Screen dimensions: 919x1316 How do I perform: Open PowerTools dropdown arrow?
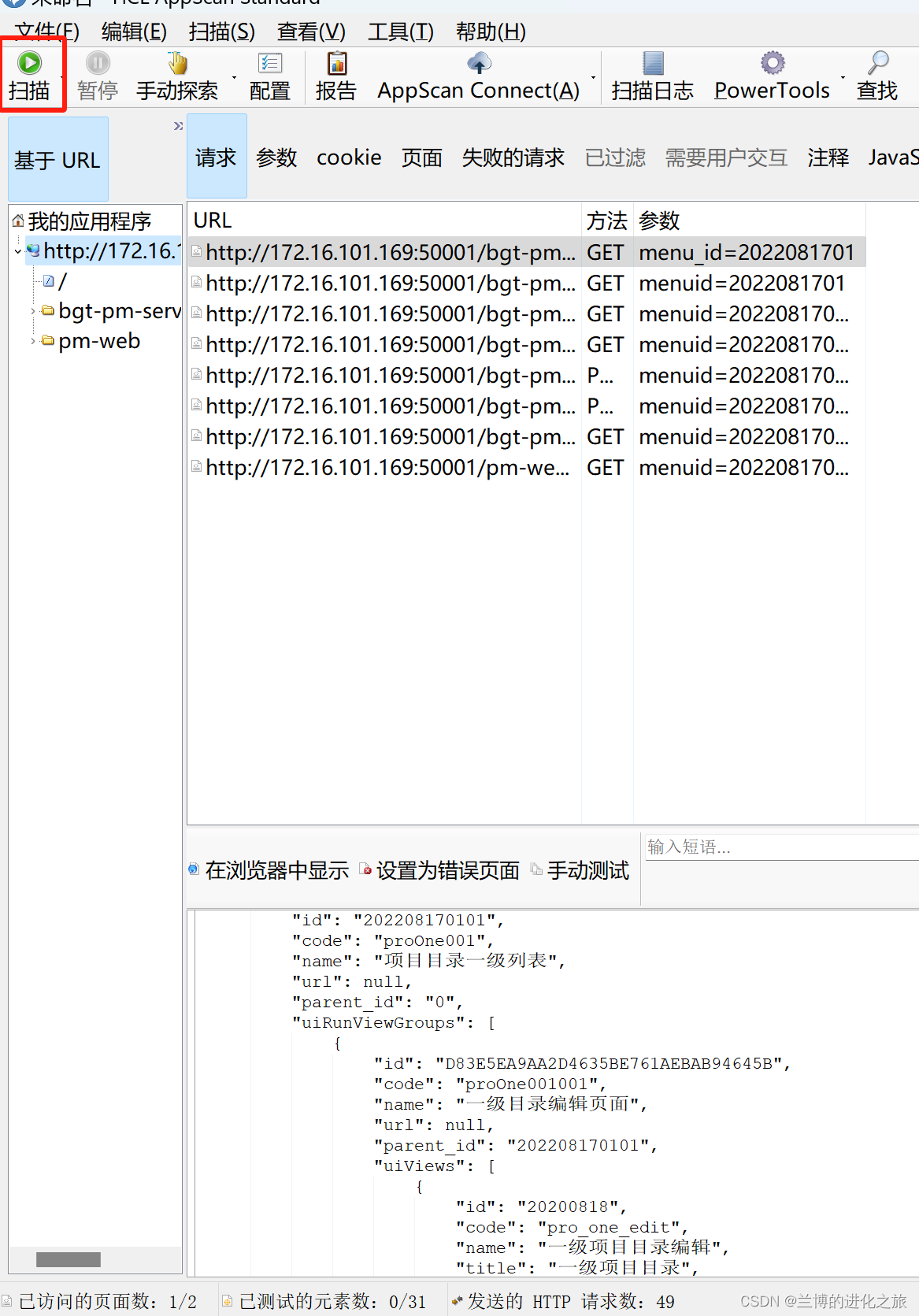[x=843, y=77]
